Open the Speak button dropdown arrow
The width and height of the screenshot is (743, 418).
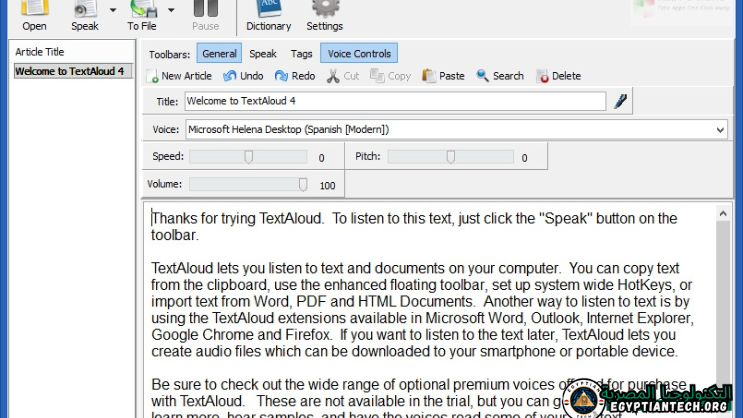pos(113,10)
